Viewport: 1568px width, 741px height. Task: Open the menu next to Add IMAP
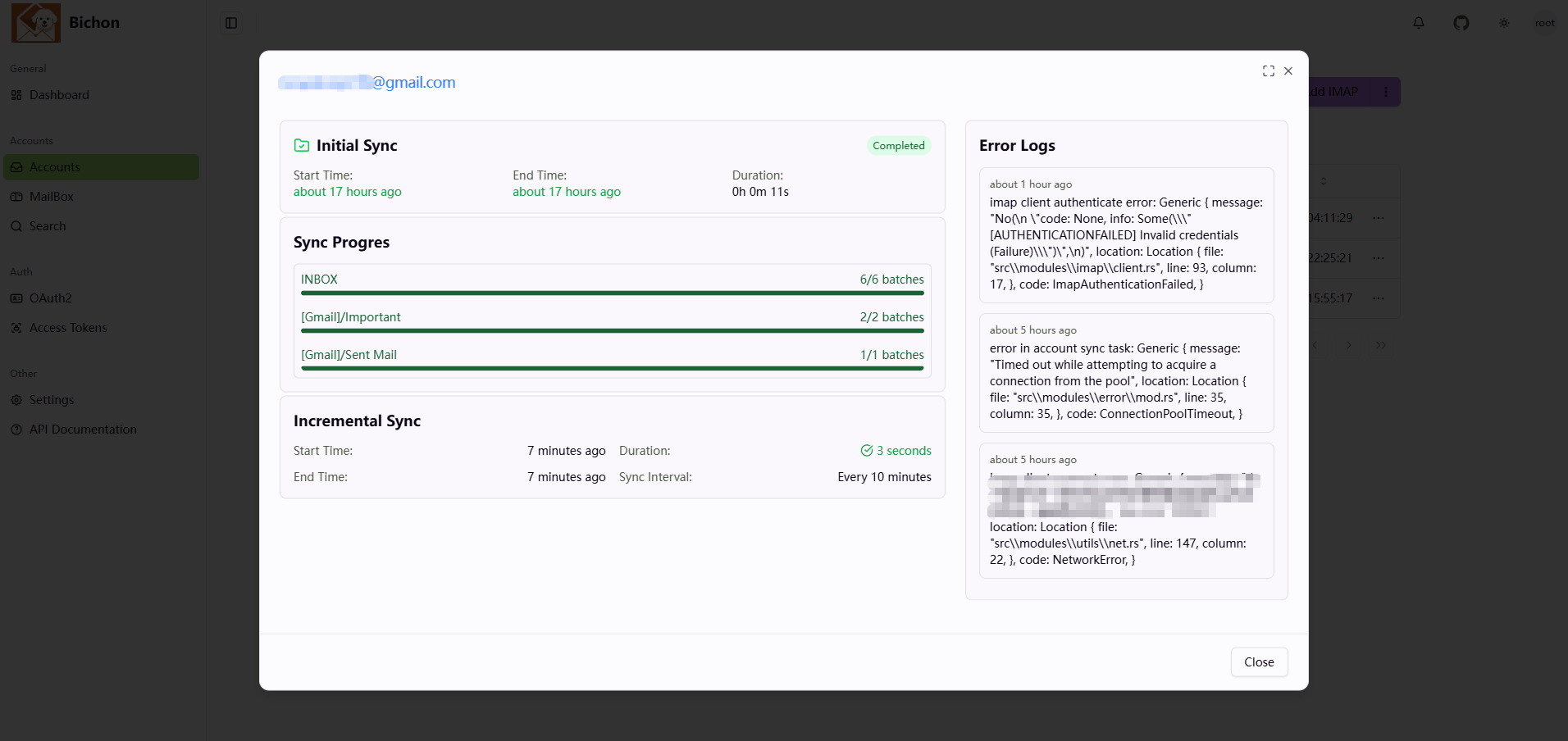[1386, 91]
